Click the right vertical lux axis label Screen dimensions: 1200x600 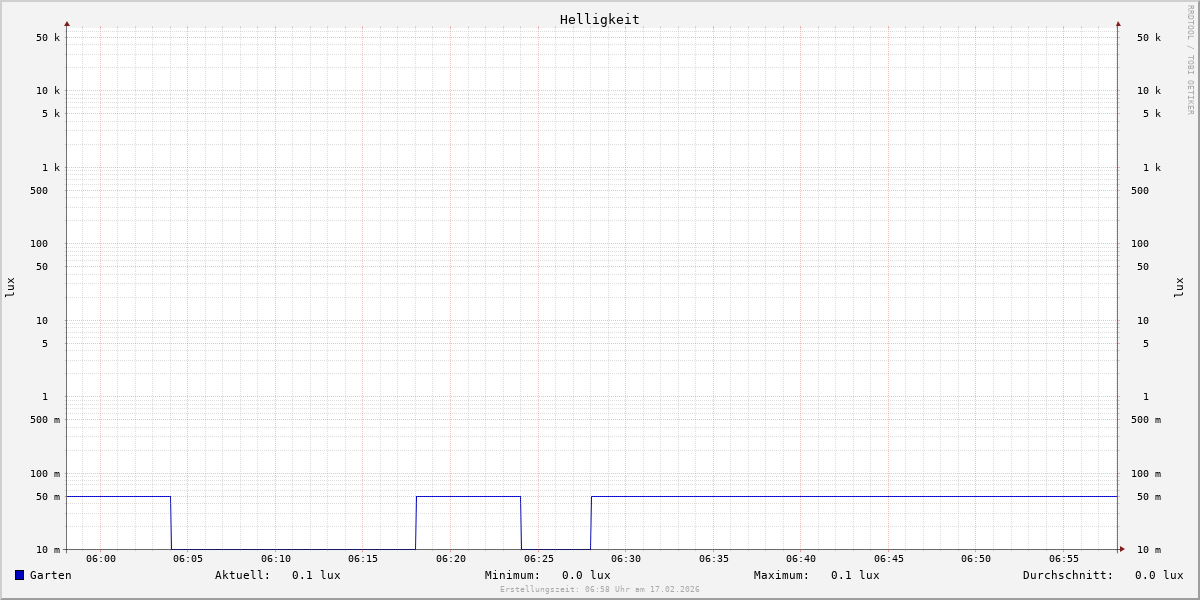[x=1179, y=287]
